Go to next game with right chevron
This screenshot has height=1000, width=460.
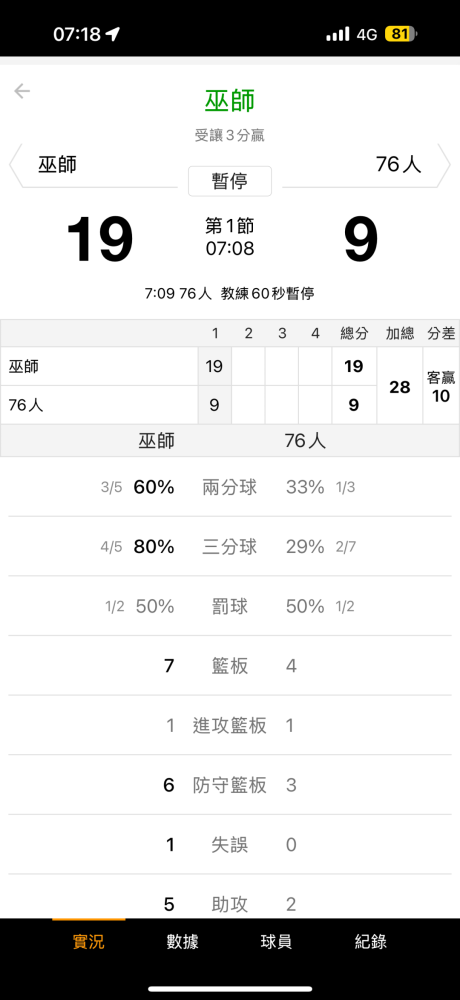[443, 165]
